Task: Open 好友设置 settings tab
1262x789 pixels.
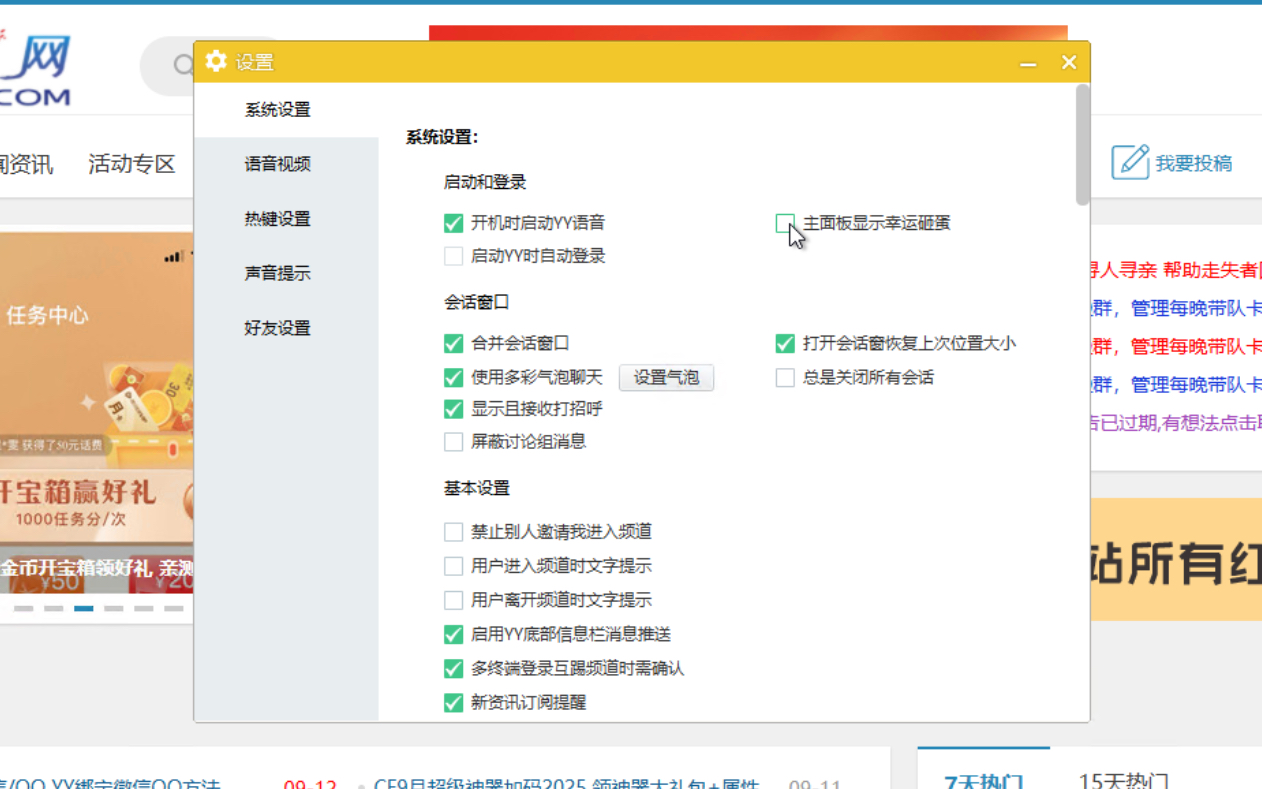Action: pos(278,328)
